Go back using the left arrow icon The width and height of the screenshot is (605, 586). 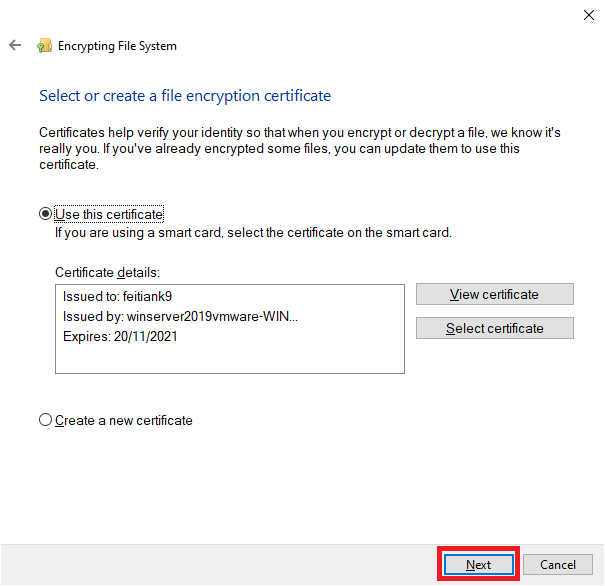[15, 45]
